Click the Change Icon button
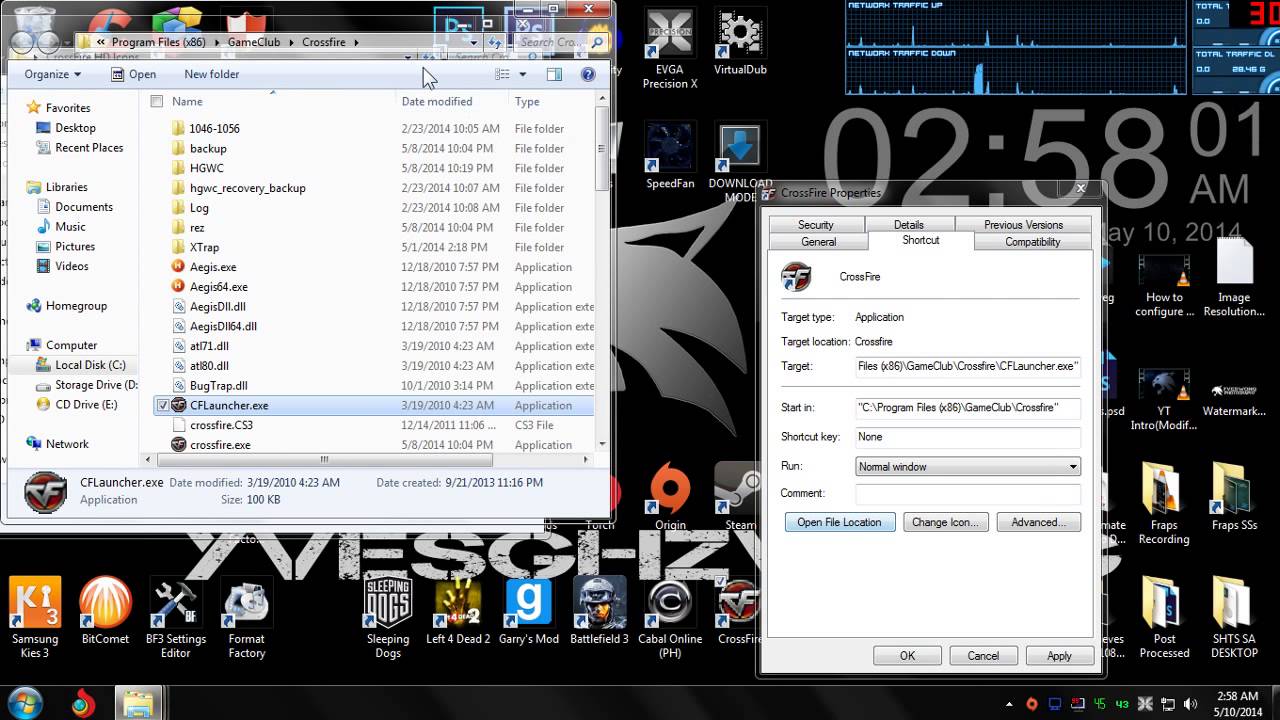The width and height of the screenshot is (1280, 720). tap(946, 522)
